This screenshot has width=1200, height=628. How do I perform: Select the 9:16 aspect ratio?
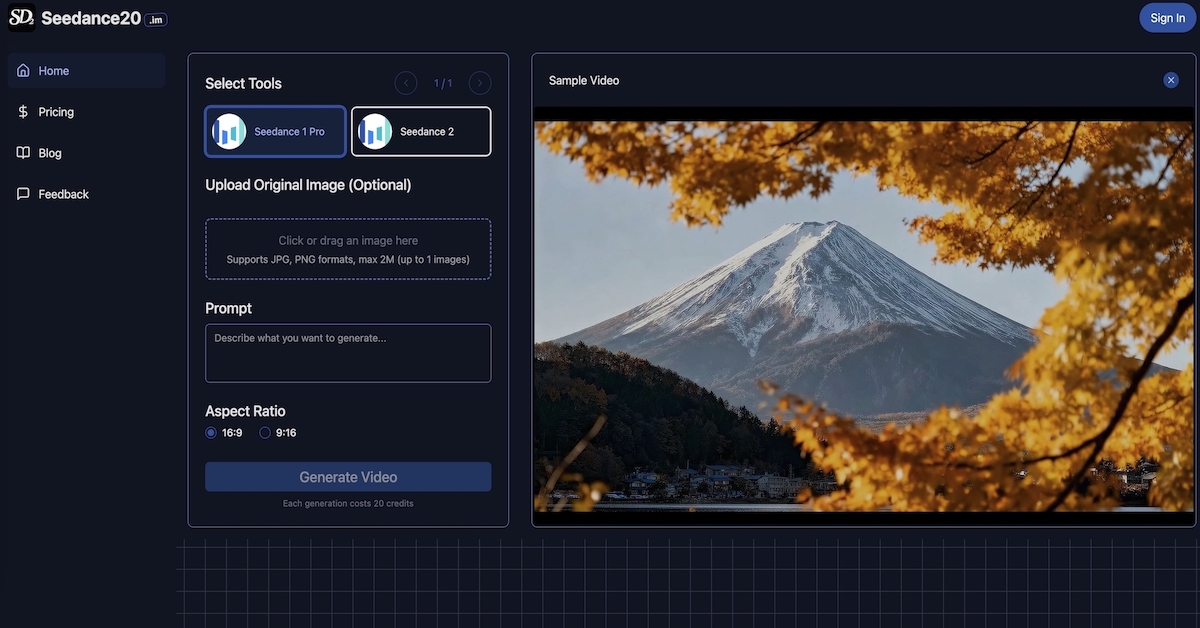265,433
